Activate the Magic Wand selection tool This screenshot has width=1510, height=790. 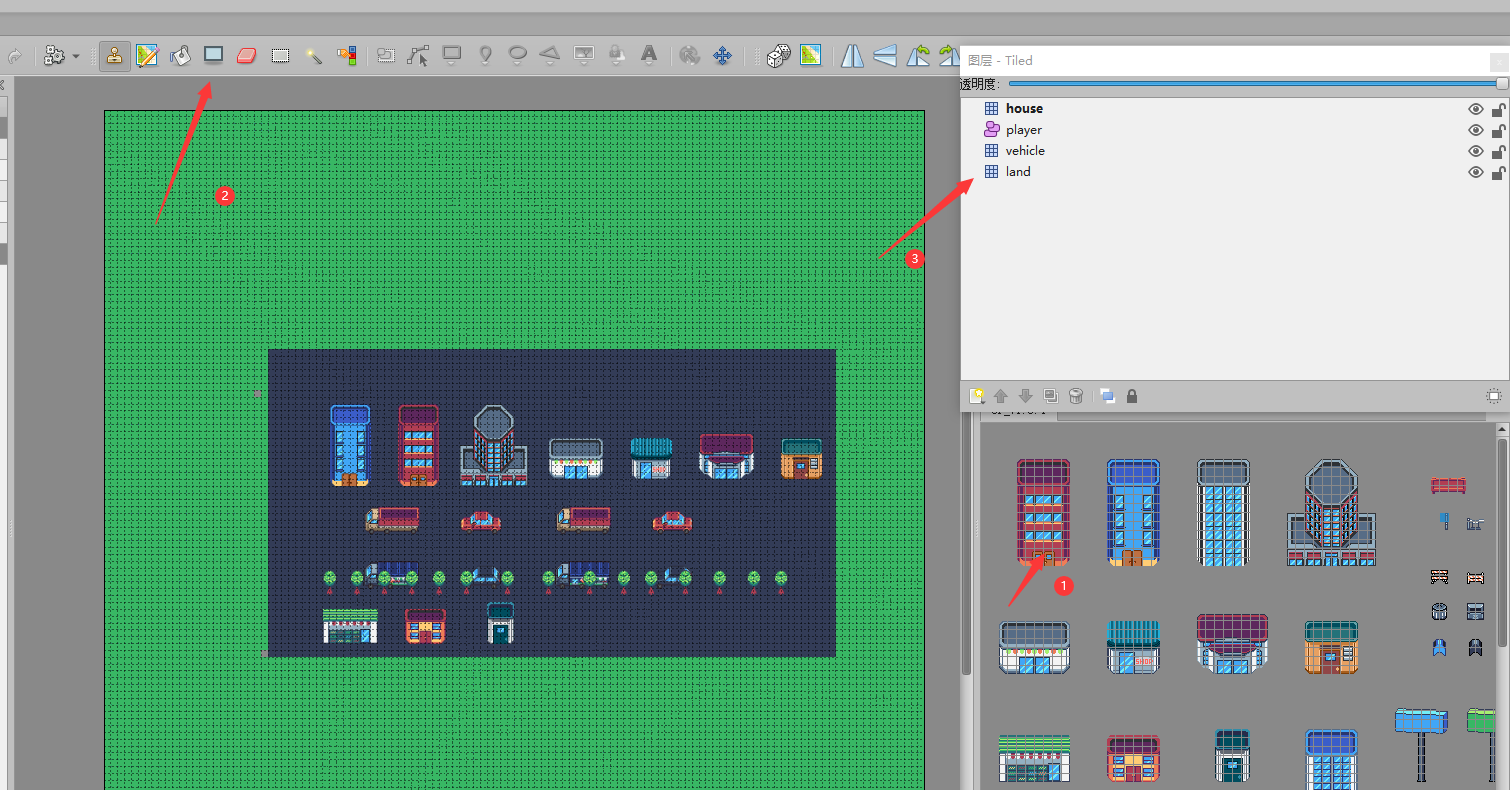tap(313, 55)
